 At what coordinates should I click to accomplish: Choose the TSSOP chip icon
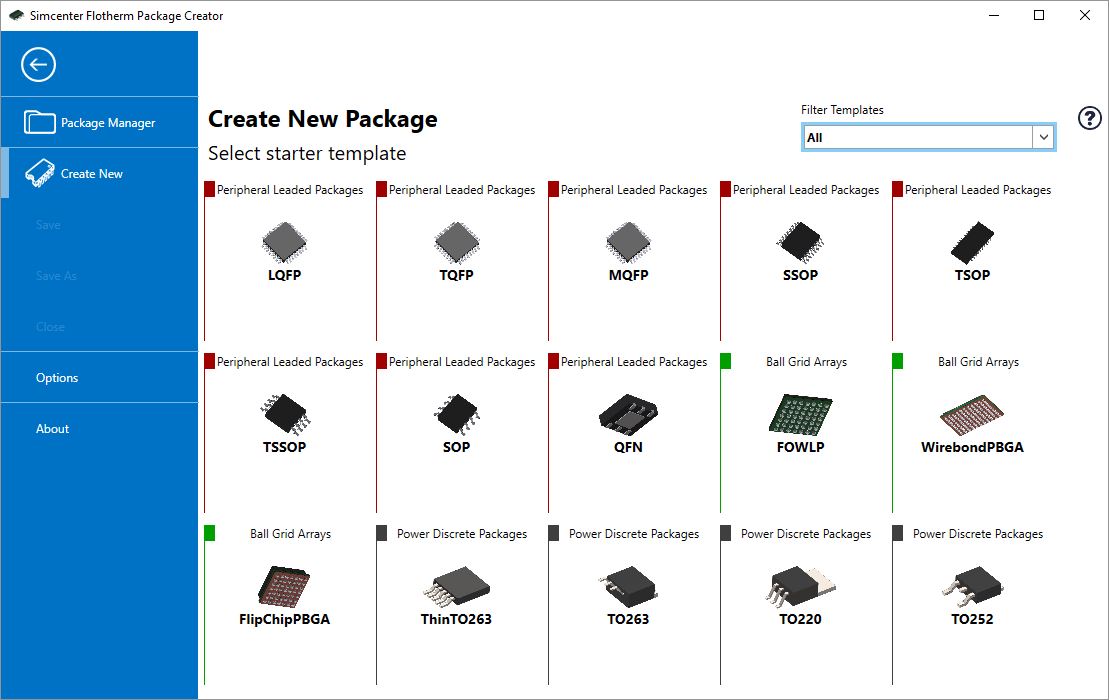point(284,414)
